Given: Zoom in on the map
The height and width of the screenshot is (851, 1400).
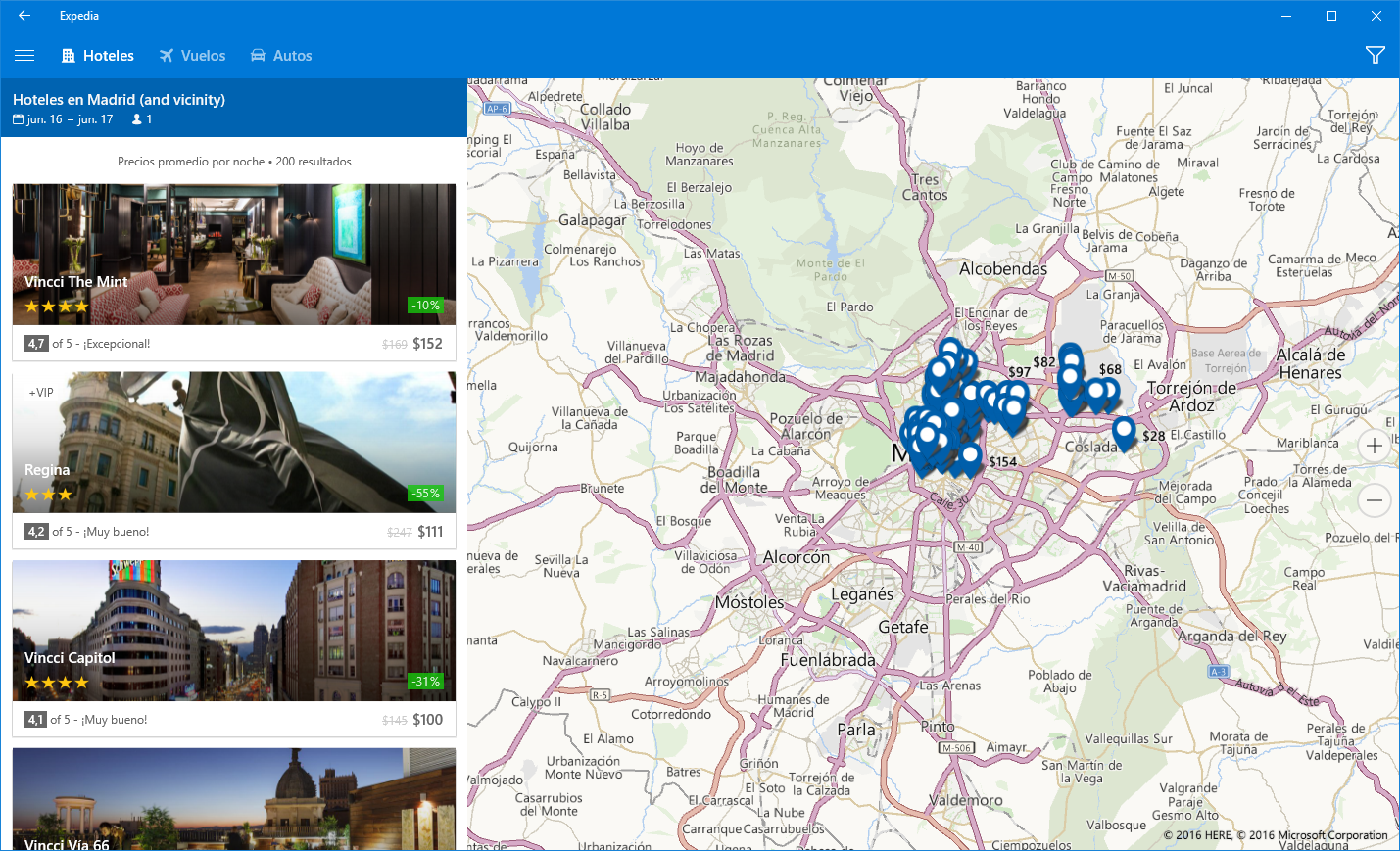Looking at the screenshot, I should click(x=1374, y=447).
